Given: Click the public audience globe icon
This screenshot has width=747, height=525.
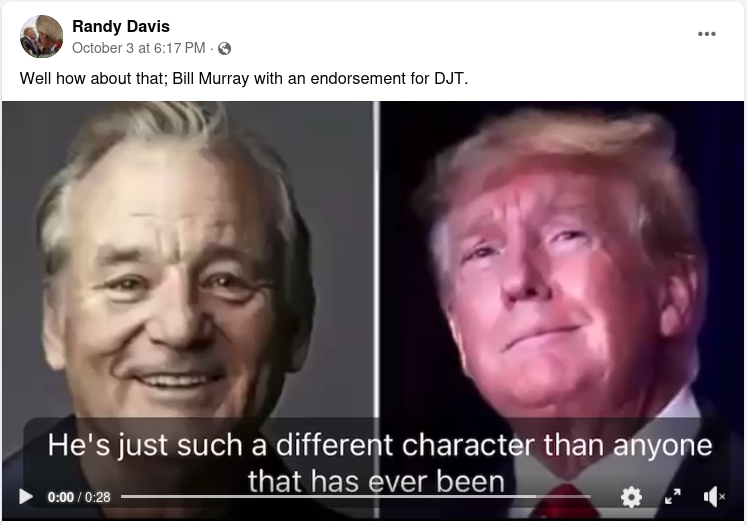Looking at the screenshot, I should point(224,49).
